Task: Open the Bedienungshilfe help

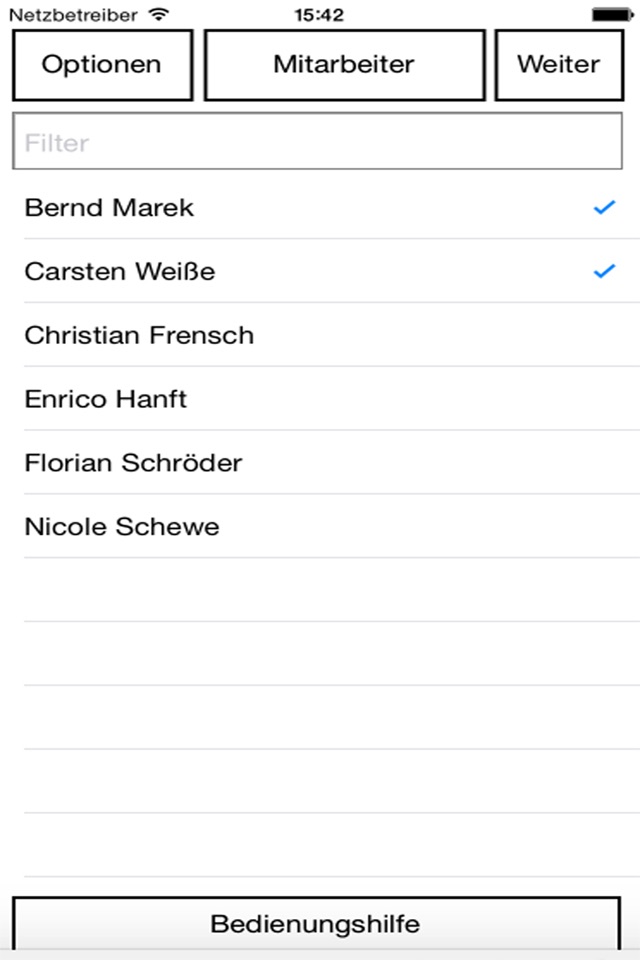Action: (x=316, y=923)
